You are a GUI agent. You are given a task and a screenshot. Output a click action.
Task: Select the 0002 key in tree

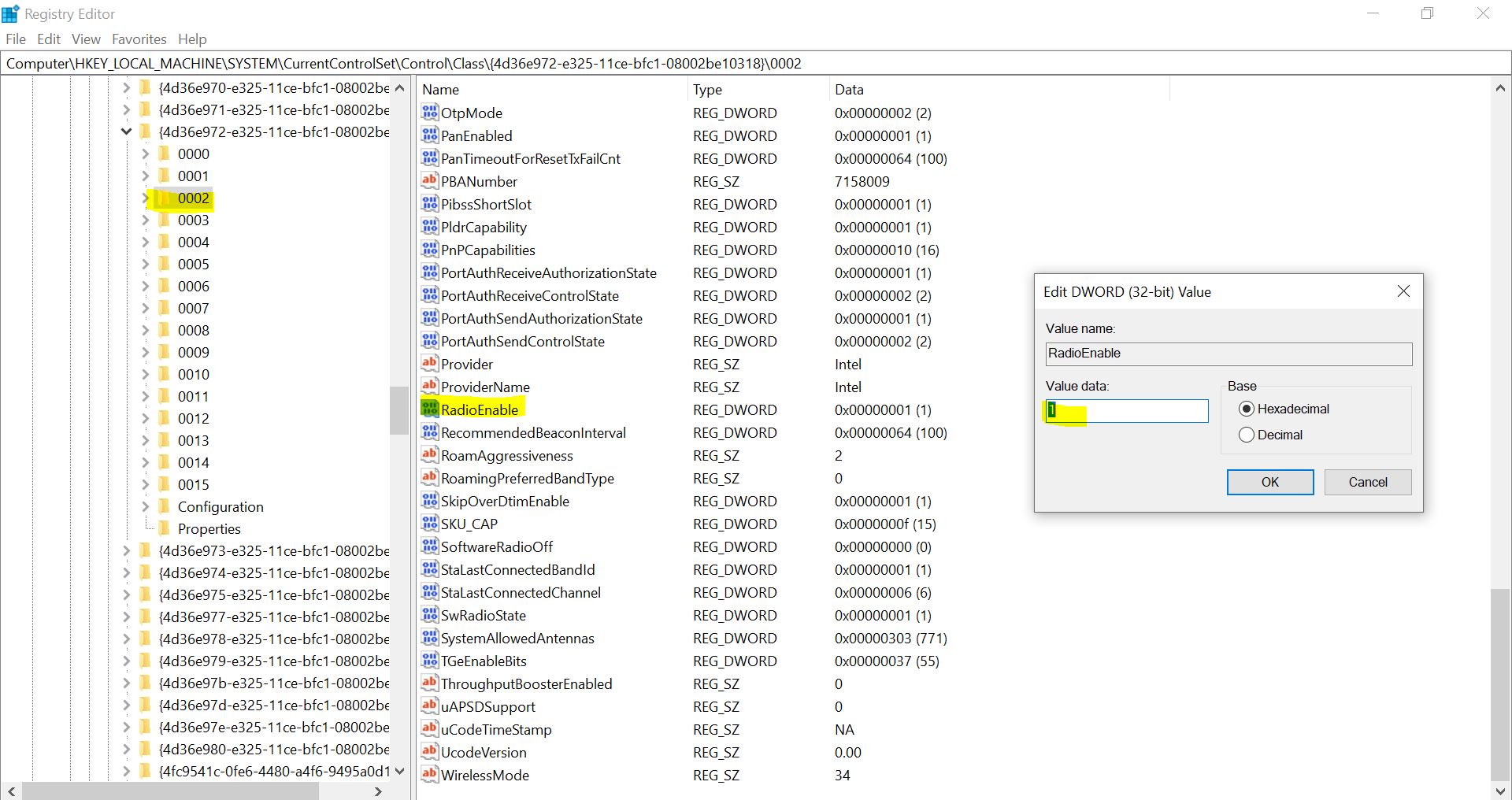click(x=193, y=198)
